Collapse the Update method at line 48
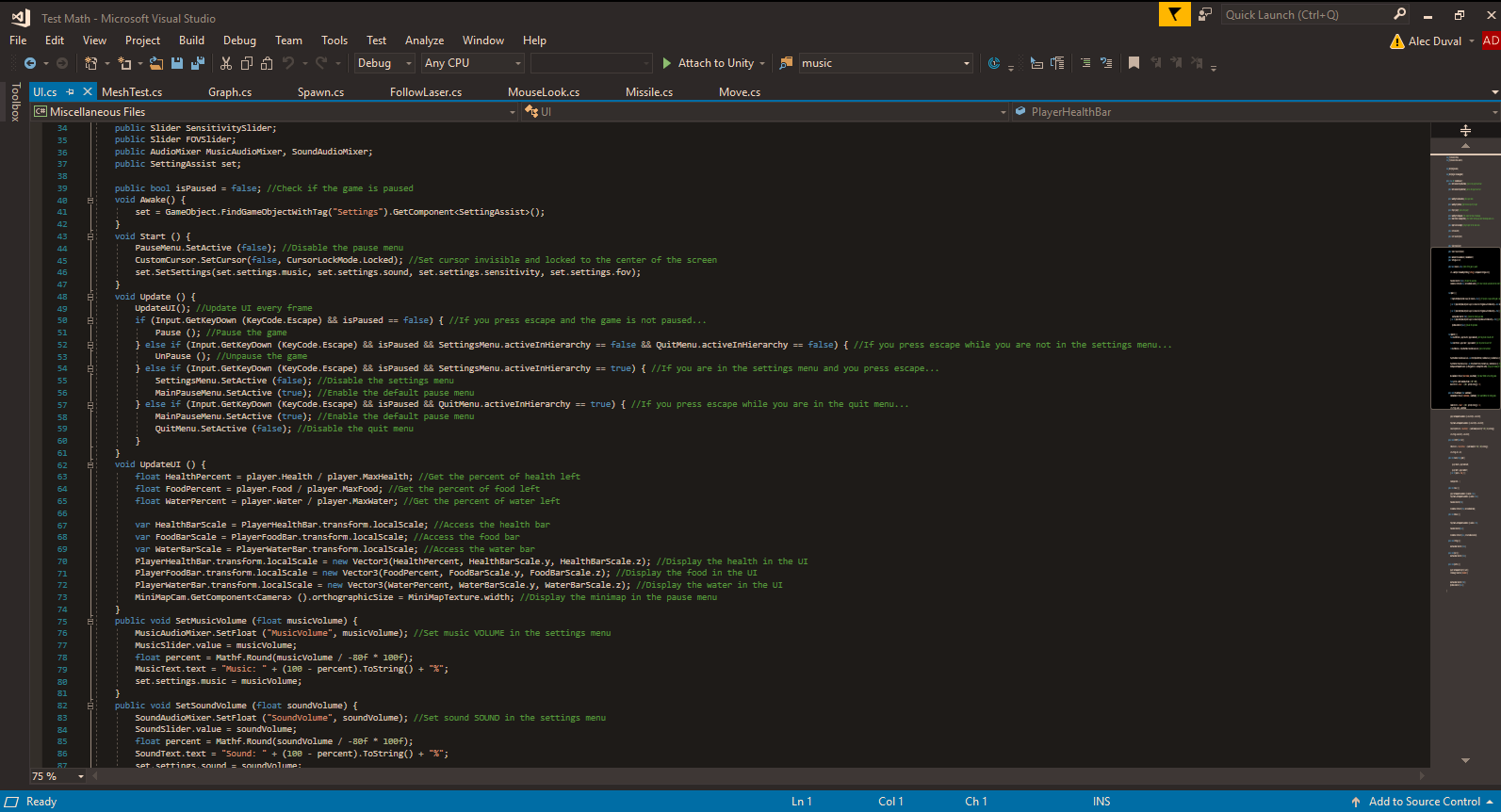Screen dimensions: 1501x812 click(x=90, y=297)
